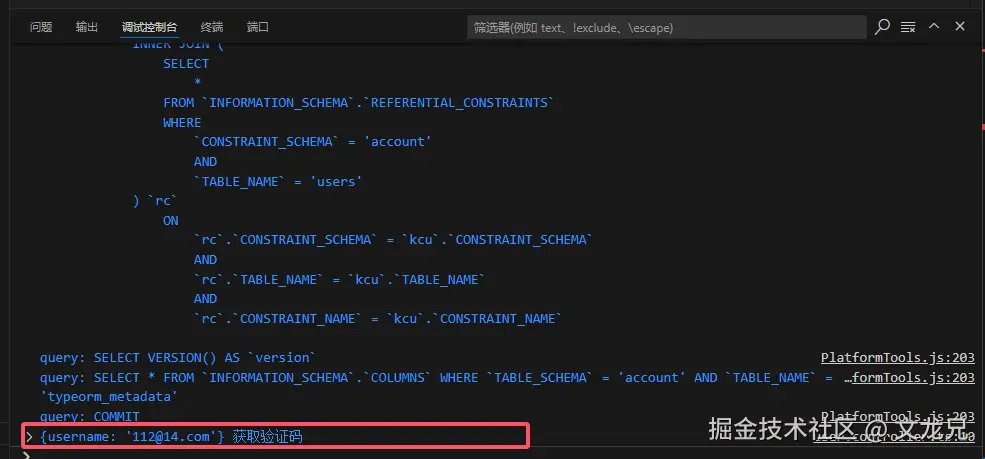Viewport: 985px width, 459px height.
Task: Click the ) `rc` alias line
Action: (x=155, y=201)
